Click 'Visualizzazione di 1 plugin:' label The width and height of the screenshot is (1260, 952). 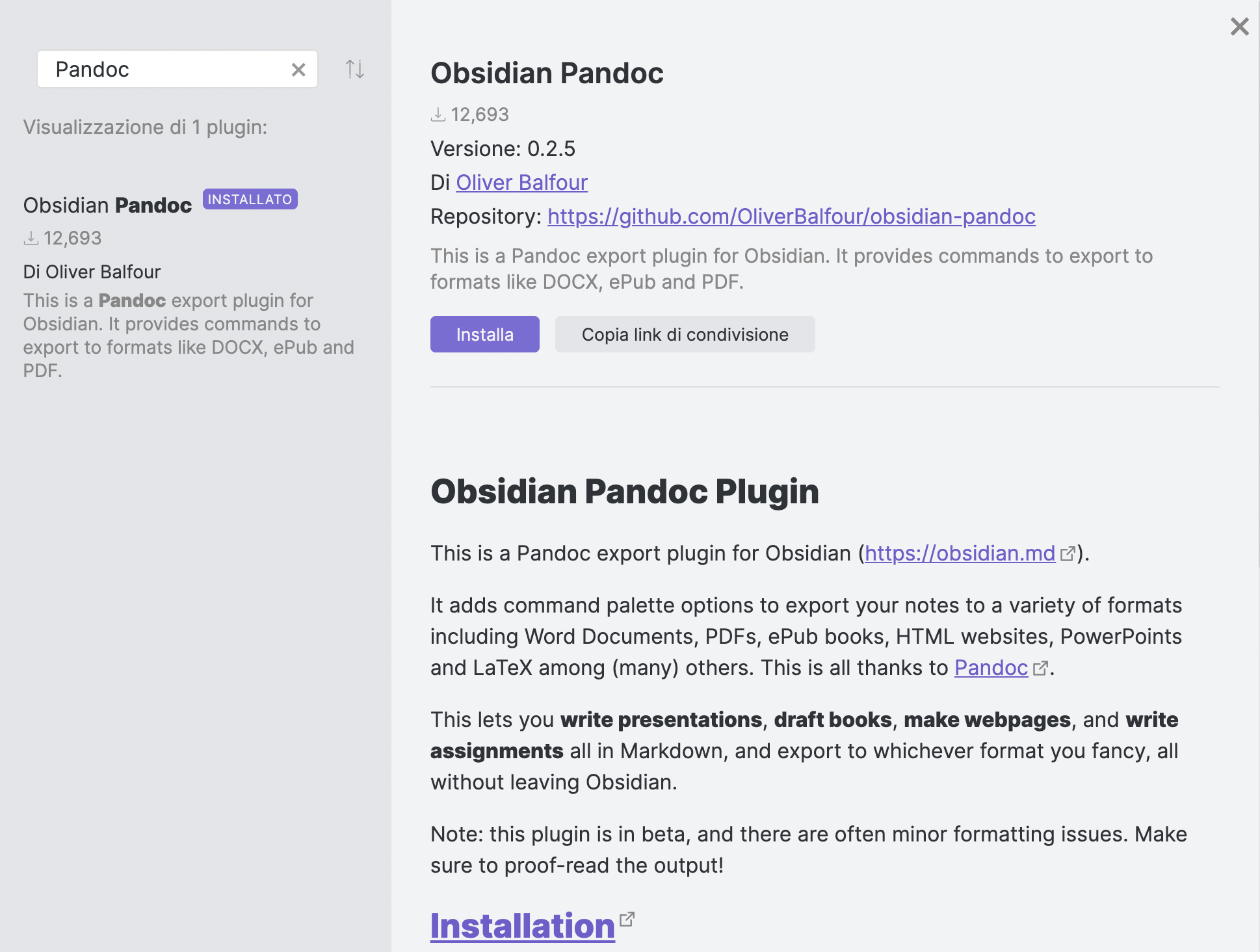pos(146,127)
